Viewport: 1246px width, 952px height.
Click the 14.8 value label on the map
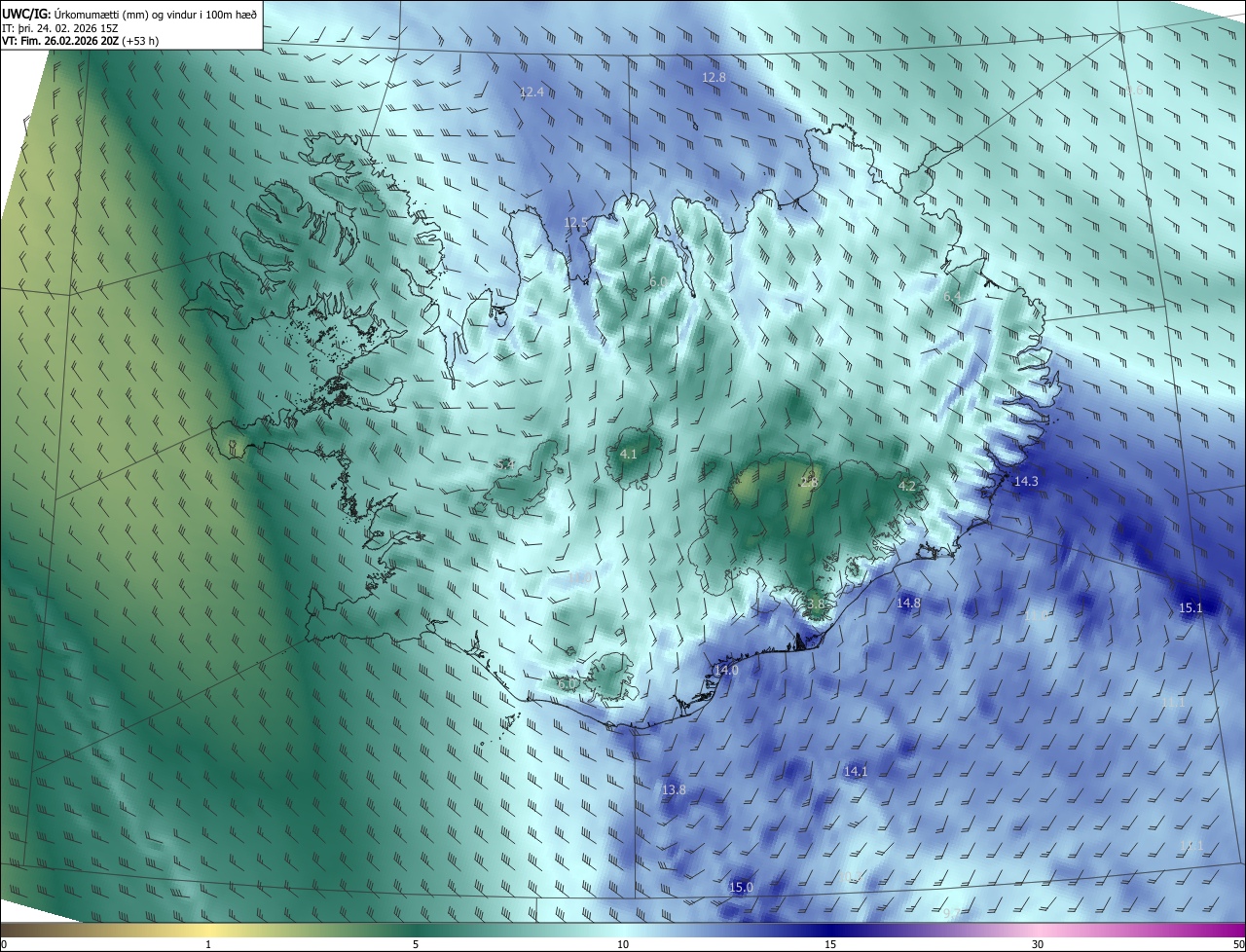908,604
